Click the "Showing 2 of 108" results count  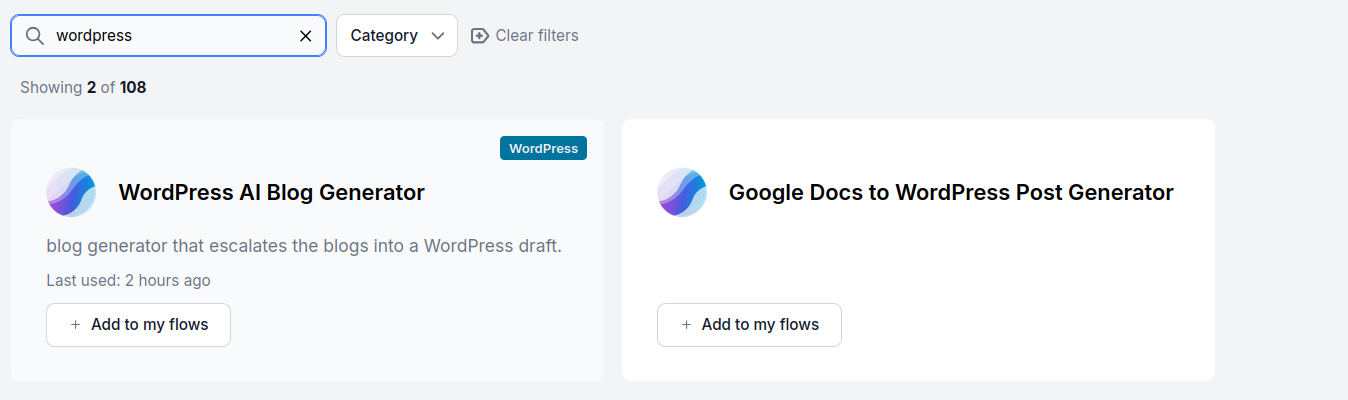pyautogui.click(x=83, y=88)
